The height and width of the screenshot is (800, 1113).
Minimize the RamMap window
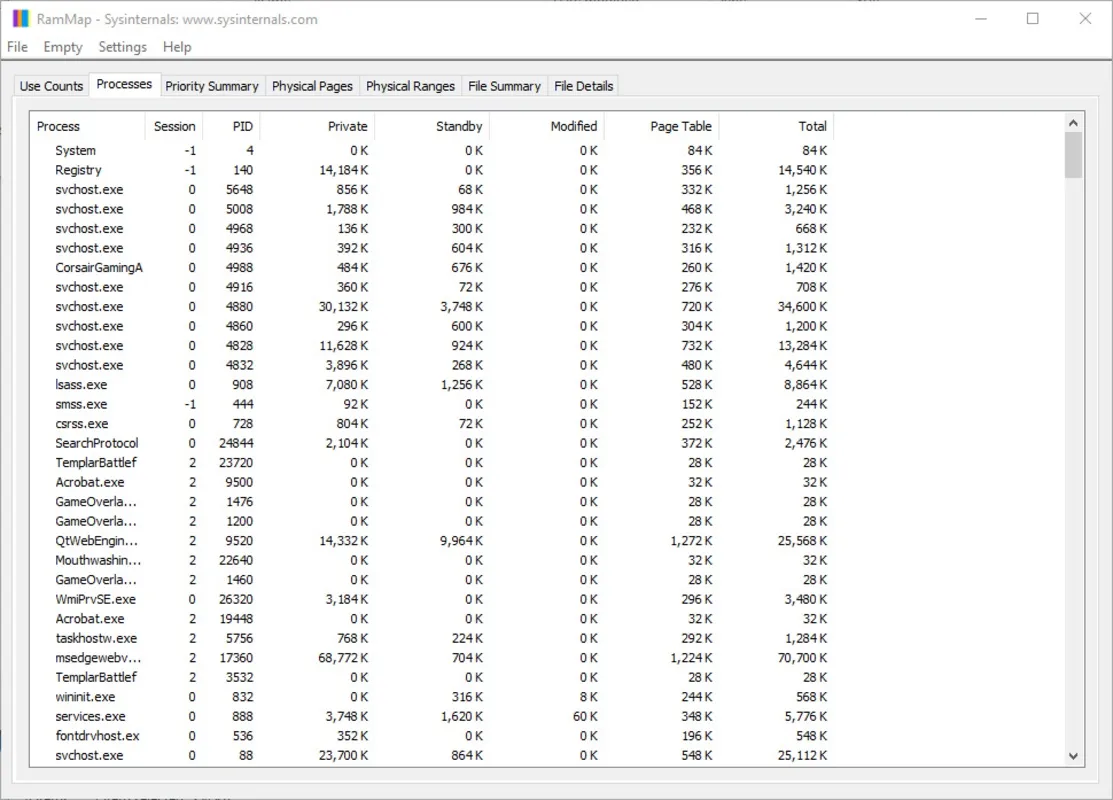[981, 18]
